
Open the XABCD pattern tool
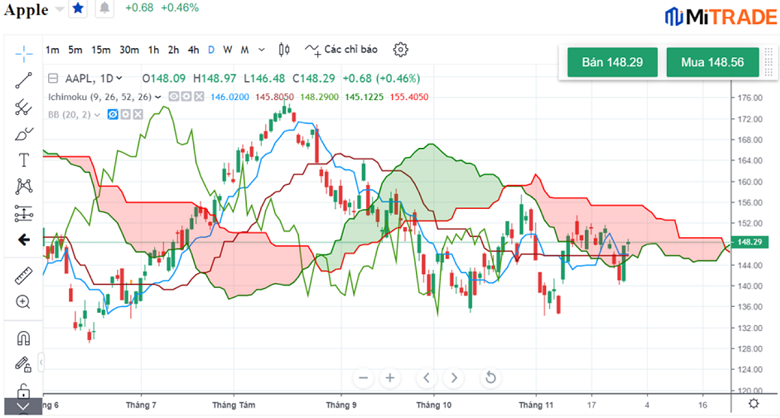pos(23,187)
